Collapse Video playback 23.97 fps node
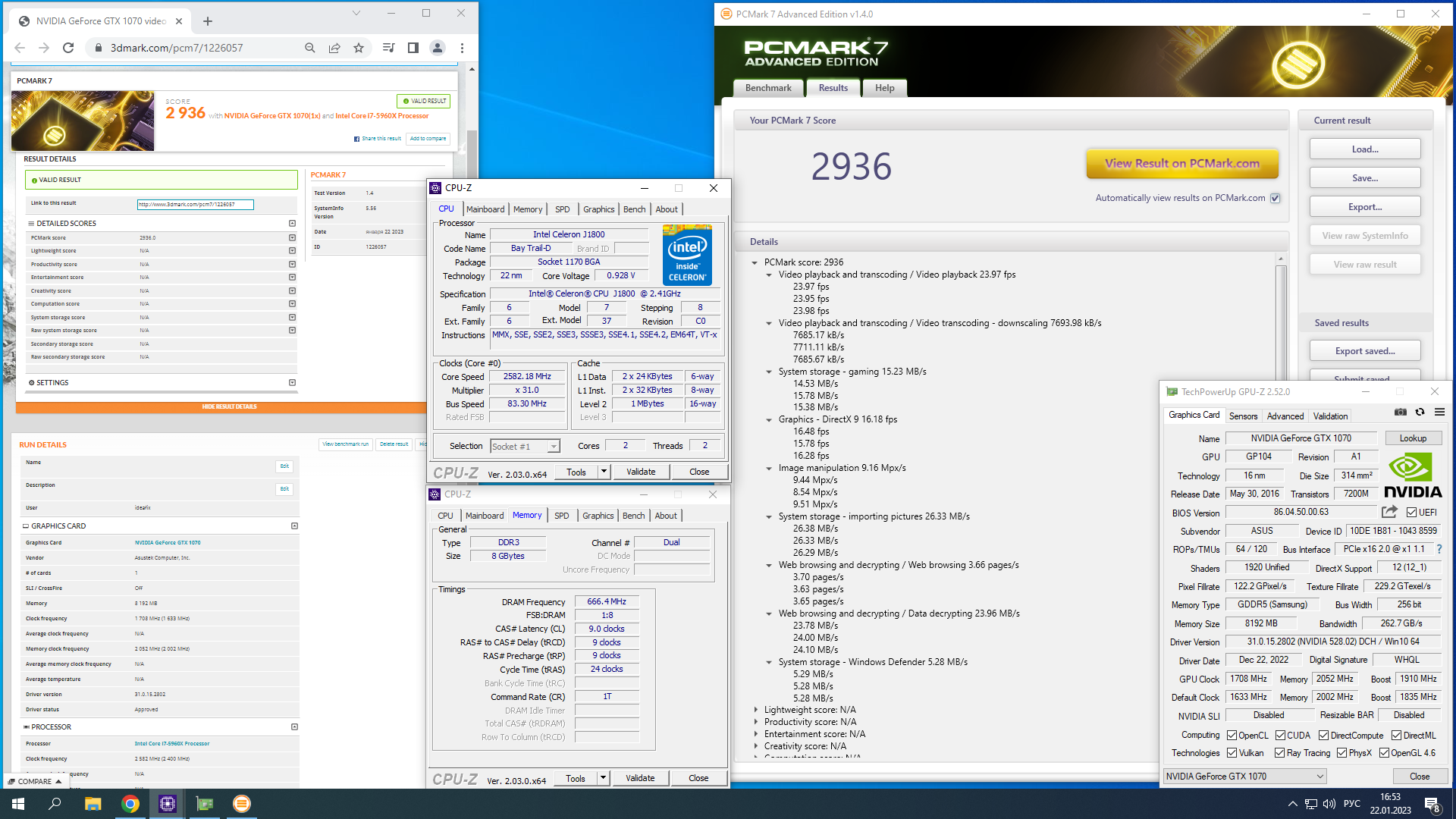 click(769, 275)
